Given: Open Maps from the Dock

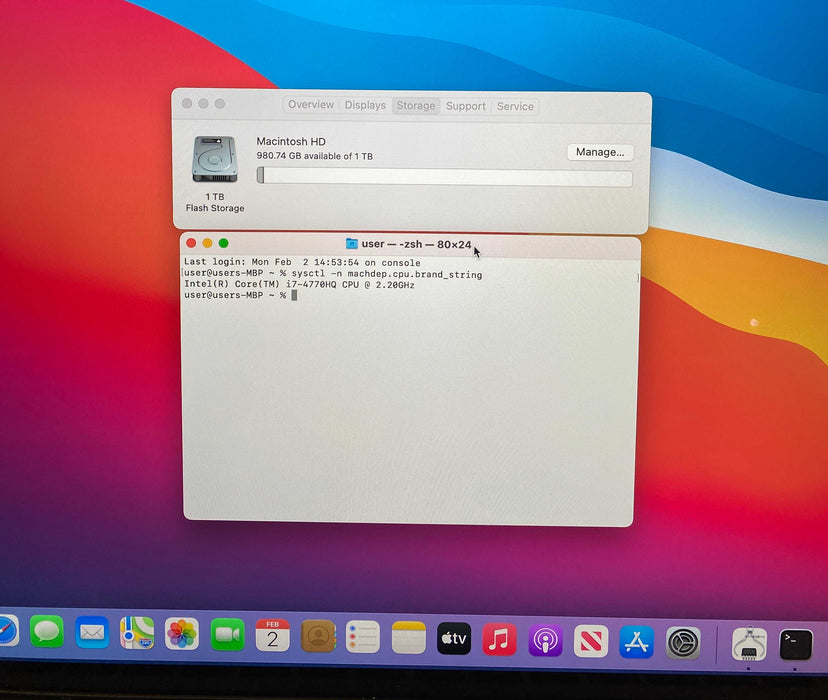Looking at the screenshot, I should click(137, 633).
